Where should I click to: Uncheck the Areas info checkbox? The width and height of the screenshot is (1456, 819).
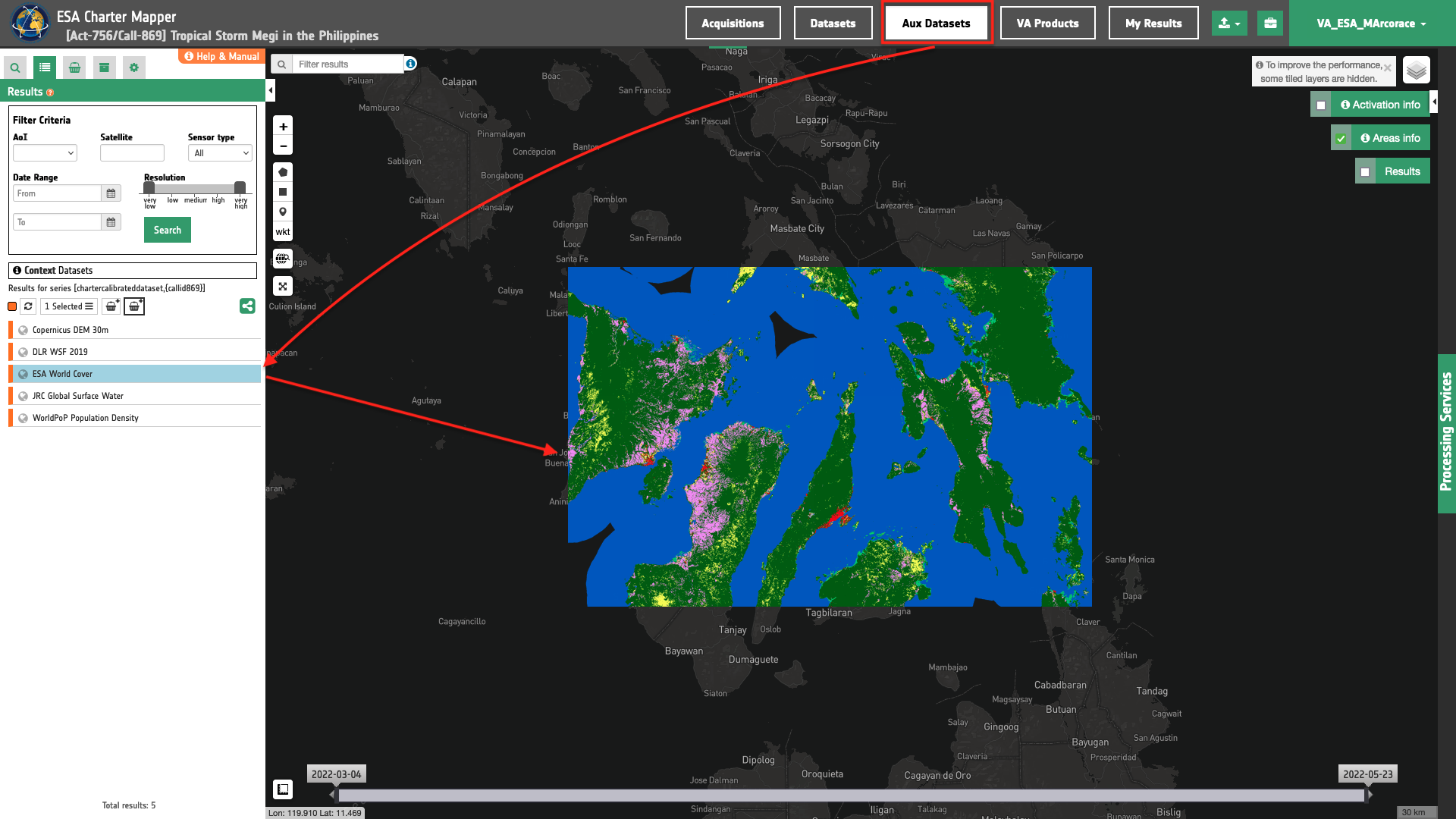1341,139
